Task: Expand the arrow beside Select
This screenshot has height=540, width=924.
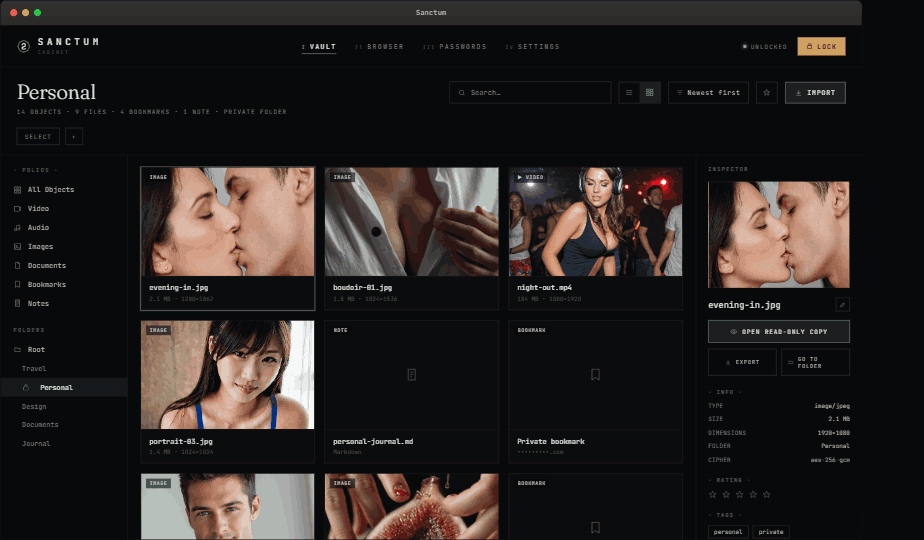Action: click(74, 137)
